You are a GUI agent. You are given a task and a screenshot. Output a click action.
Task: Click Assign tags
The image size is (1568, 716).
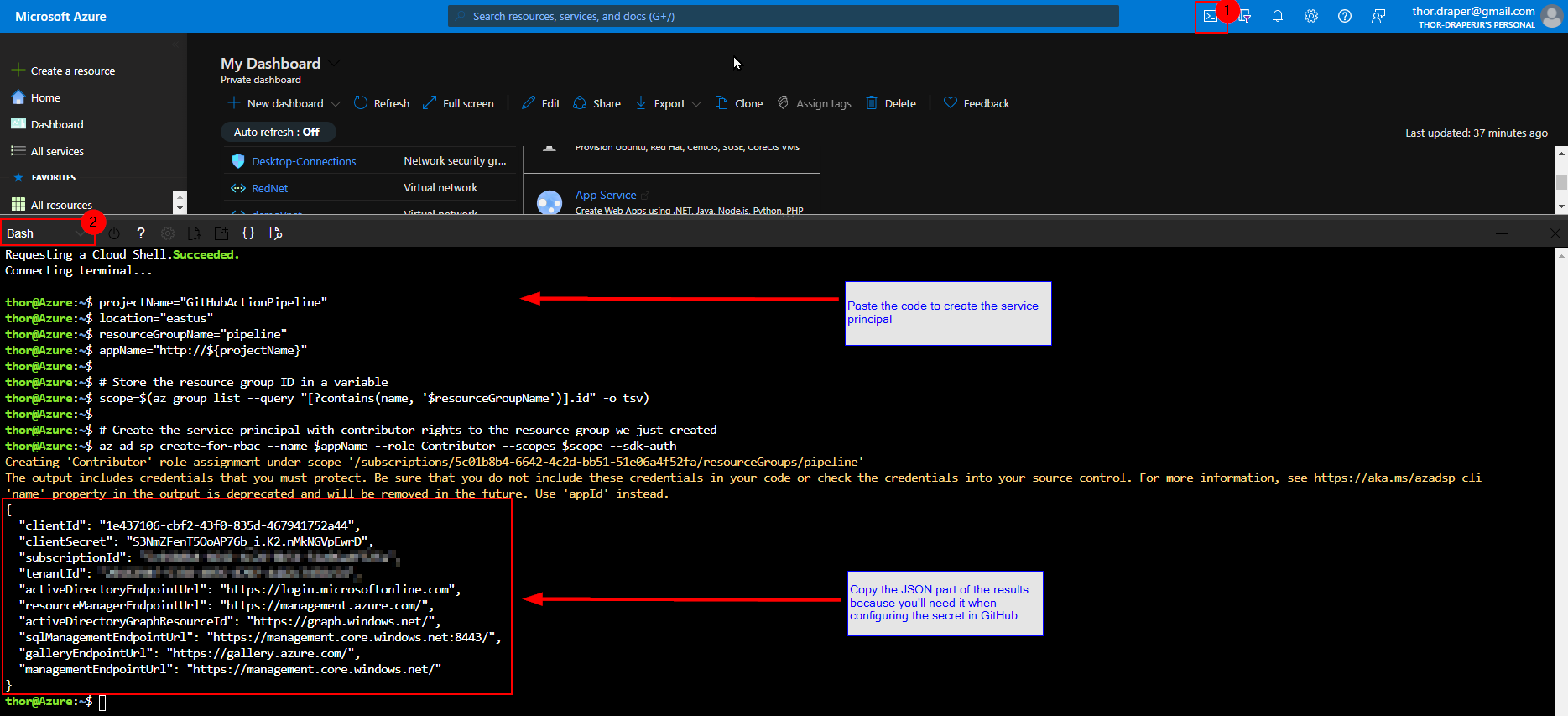coord(814,103)
